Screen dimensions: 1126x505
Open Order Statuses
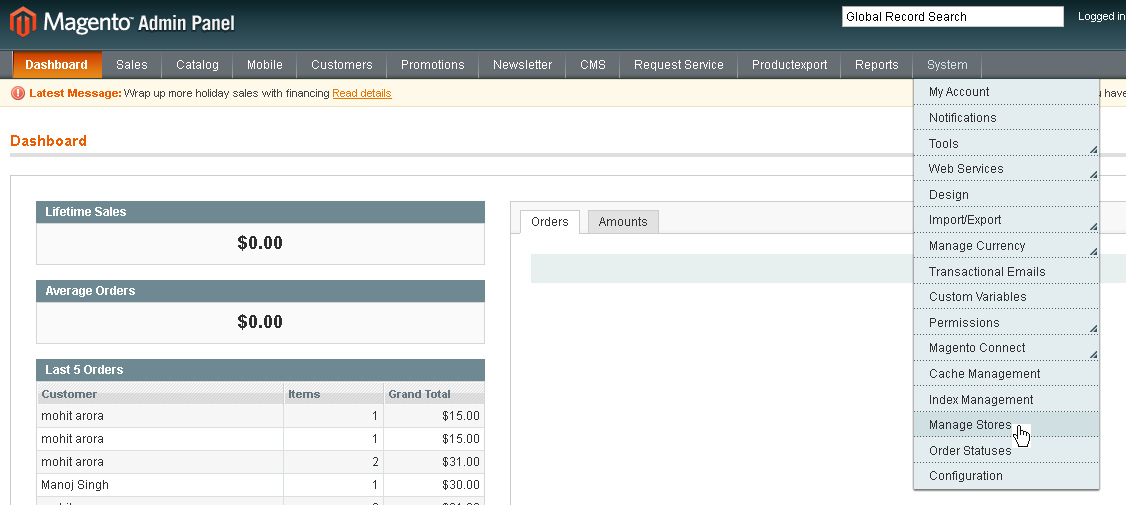coord(1006,450)
